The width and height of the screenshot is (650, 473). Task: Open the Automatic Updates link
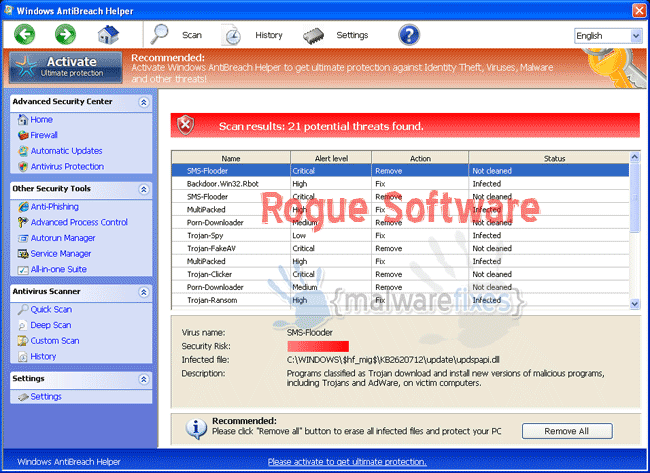66,151
